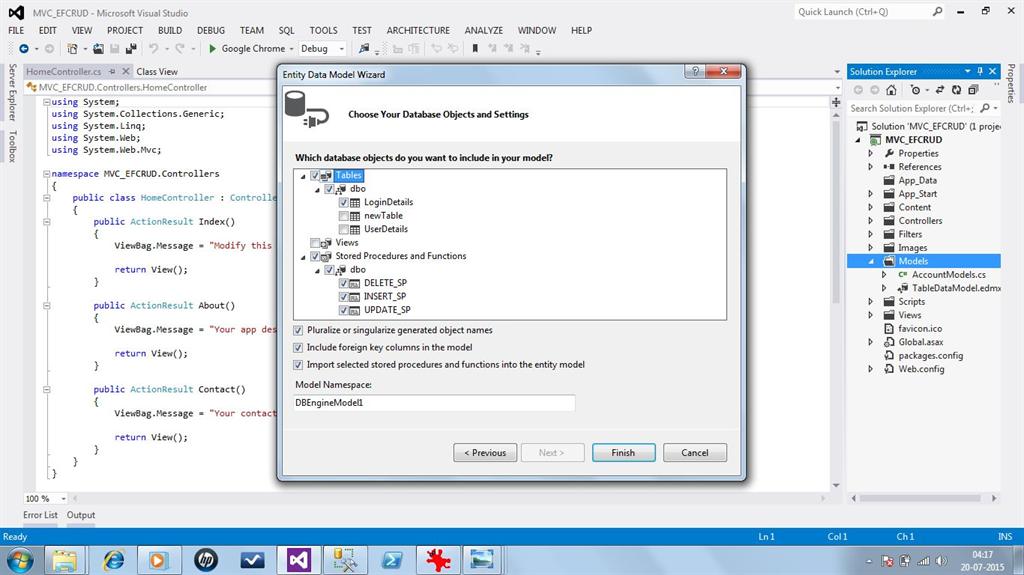
Task: Click the Model Namespace input field
Action: click(x=434, y=402)
